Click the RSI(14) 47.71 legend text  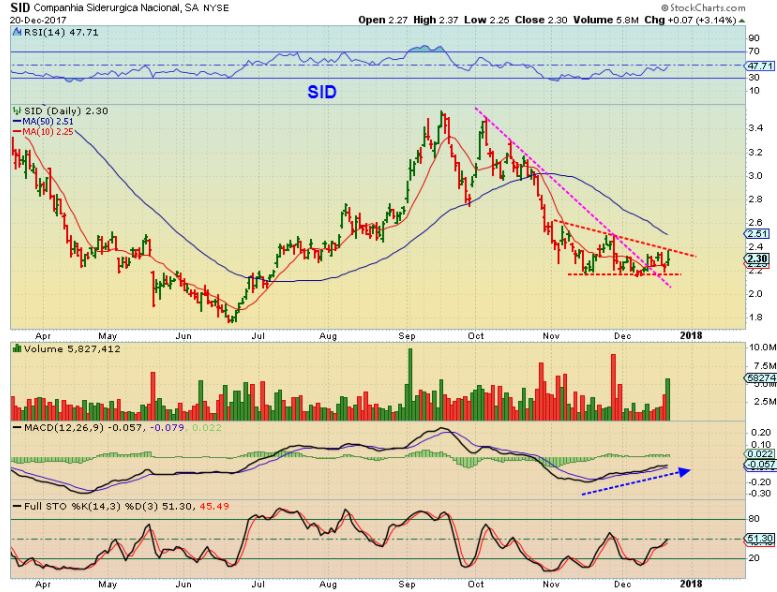pos(60,33)
